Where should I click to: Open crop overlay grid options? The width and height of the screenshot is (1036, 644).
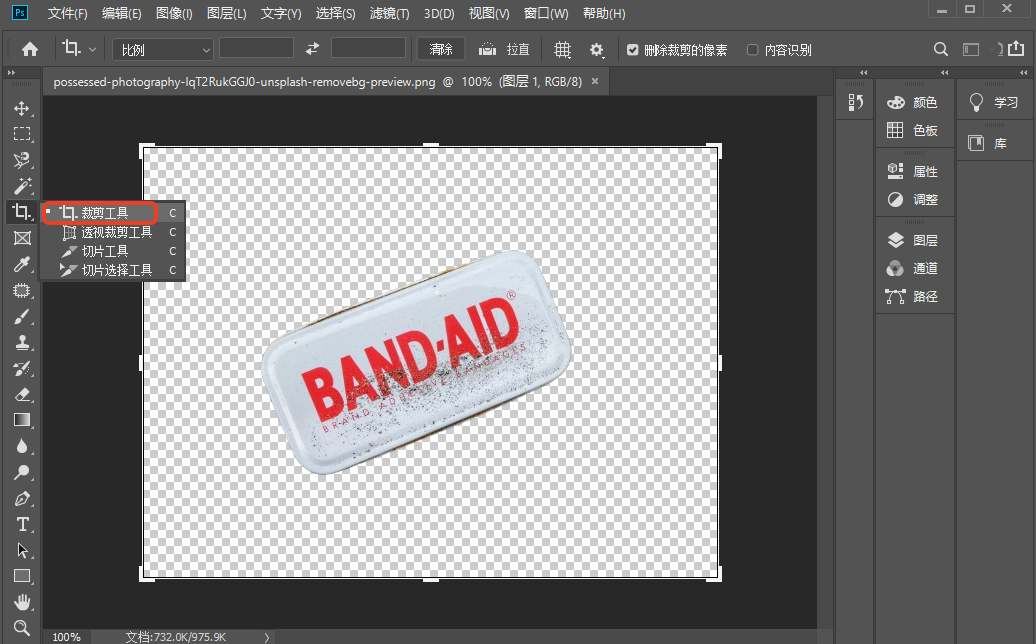(562, 50)
